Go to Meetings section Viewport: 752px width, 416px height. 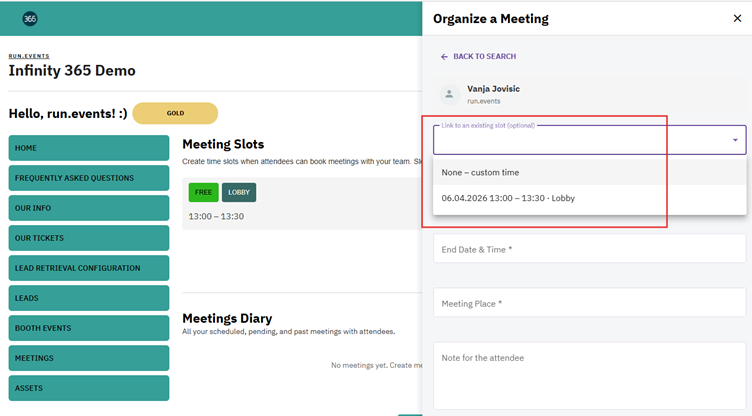click(89, 358)
